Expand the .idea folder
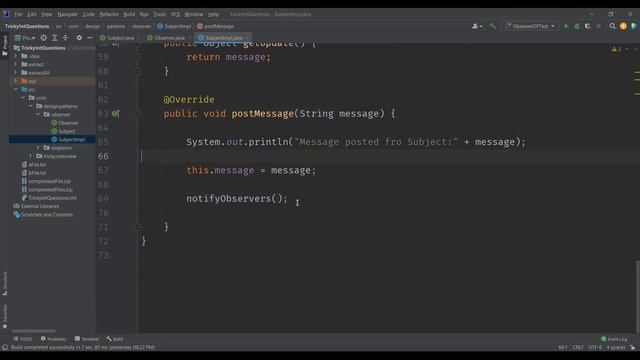Image resolution: width=640 pixels, height=360 pixels. click(x=16, y=56)
